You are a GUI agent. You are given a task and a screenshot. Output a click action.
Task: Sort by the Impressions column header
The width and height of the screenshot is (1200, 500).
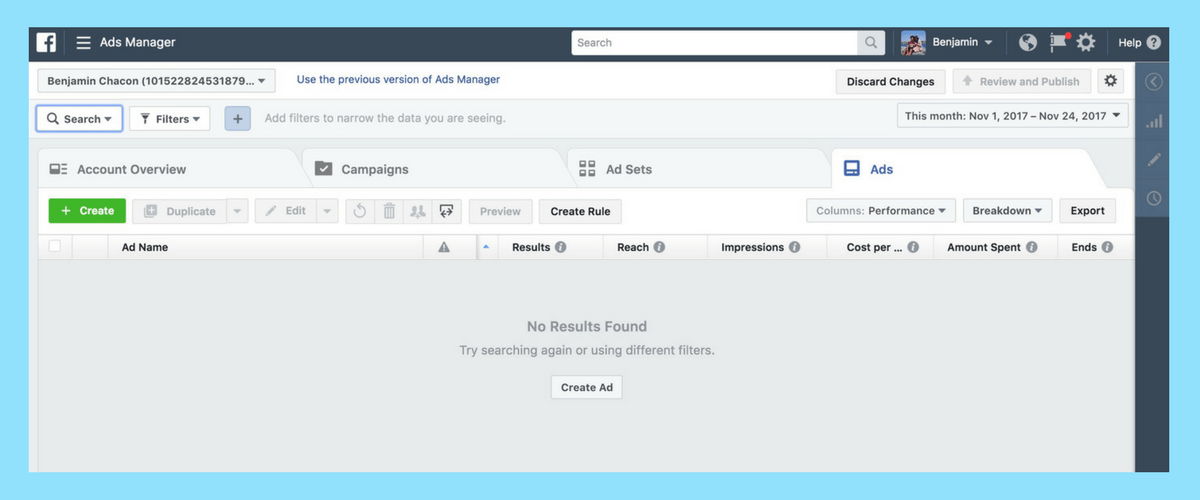click(x=752, y=247)
